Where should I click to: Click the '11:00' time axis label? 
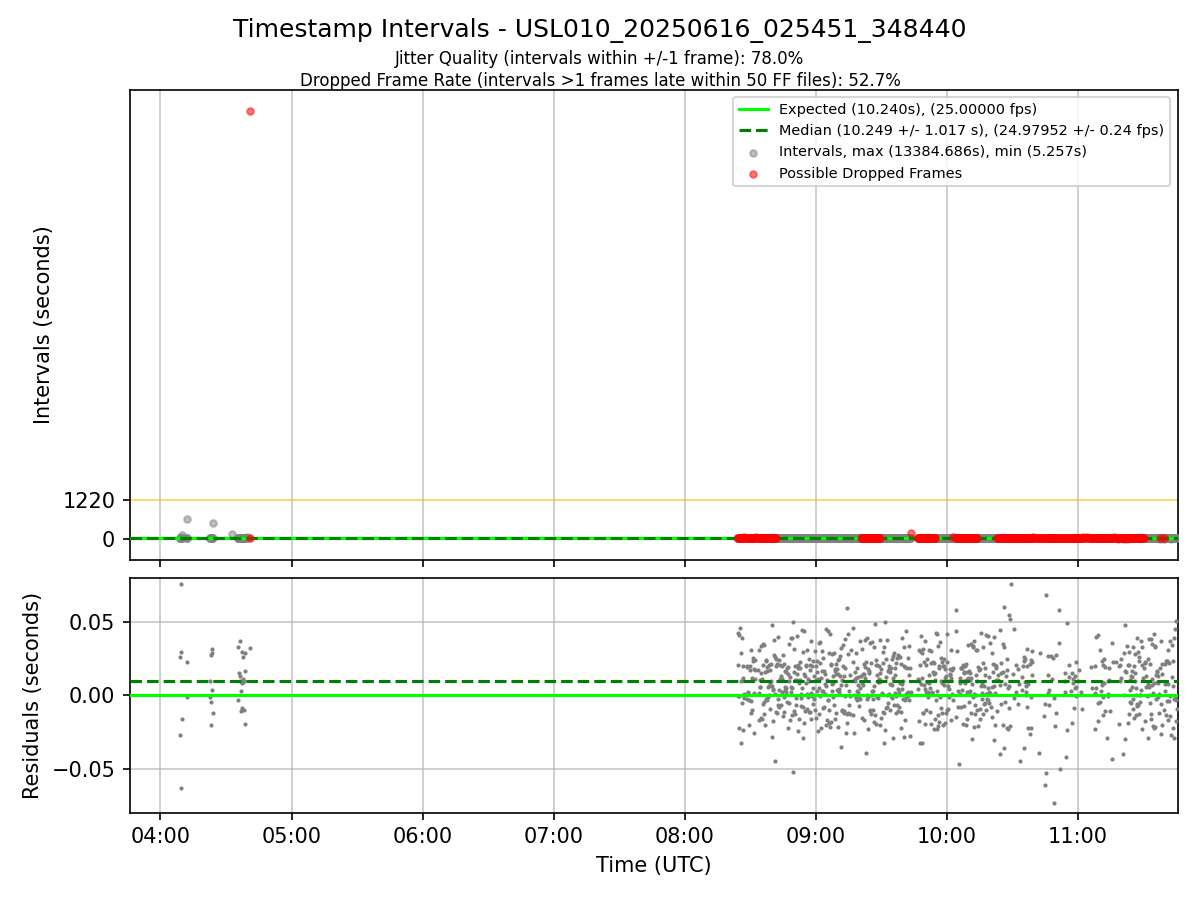1077,835
